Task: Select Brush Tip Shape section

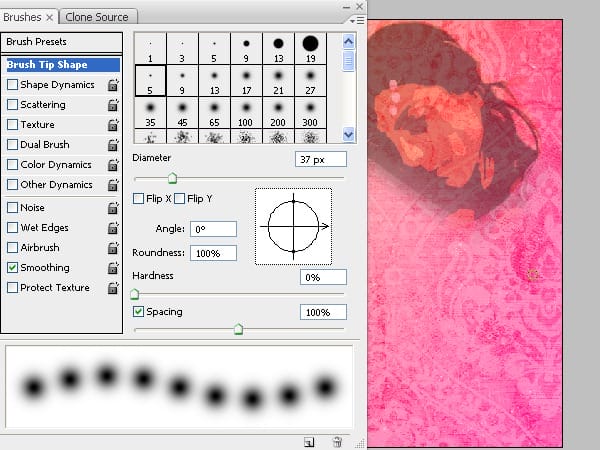Action: [x=63, y=65]
